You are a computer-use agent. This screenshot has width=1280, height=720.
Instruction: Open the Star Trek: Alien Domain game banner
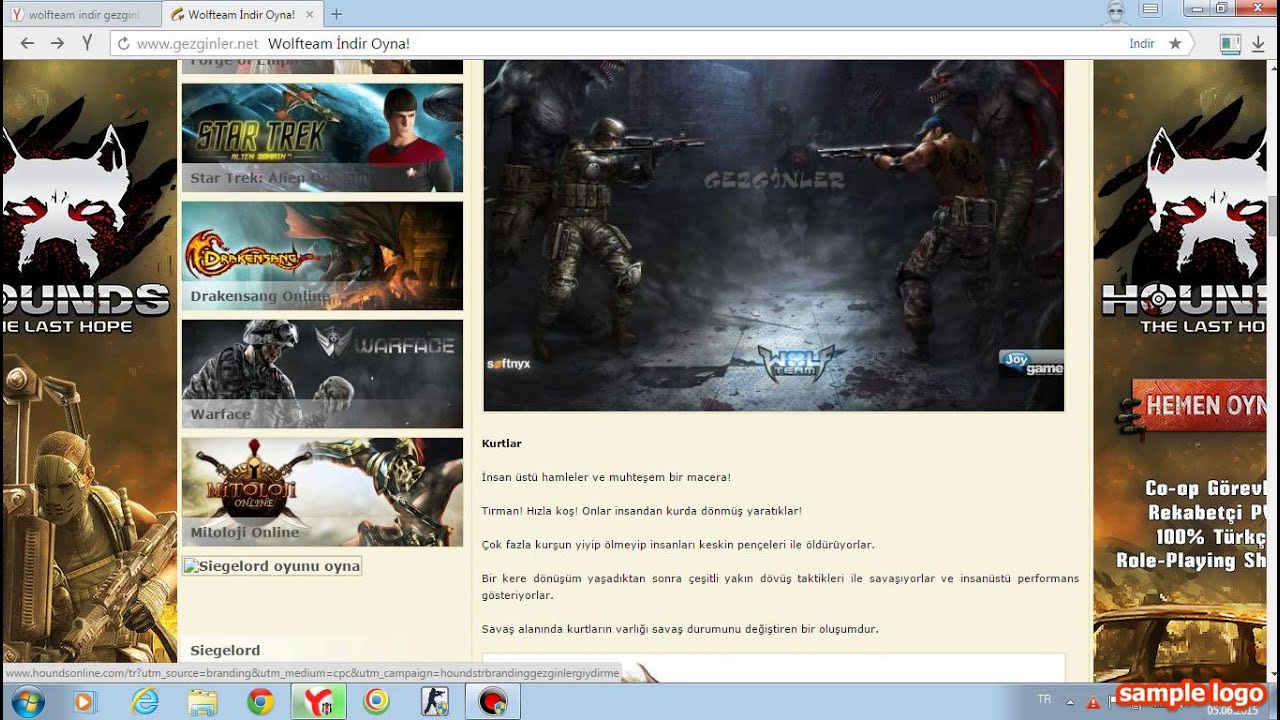pyautogui.click(x=322, y=137)
